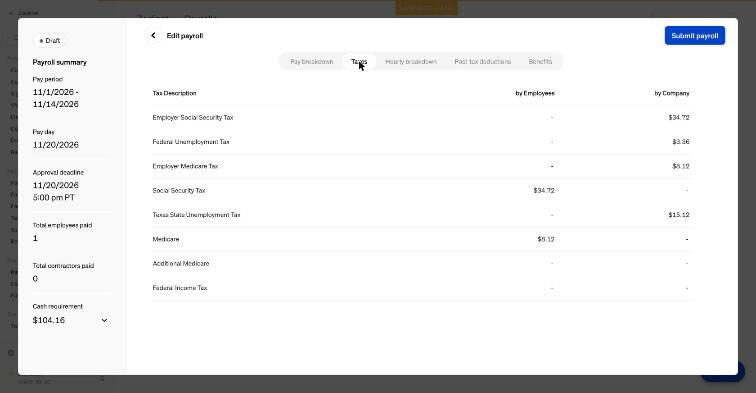Click the Tax Description column header
The image size is (756, 393).
tap(174, 93)
